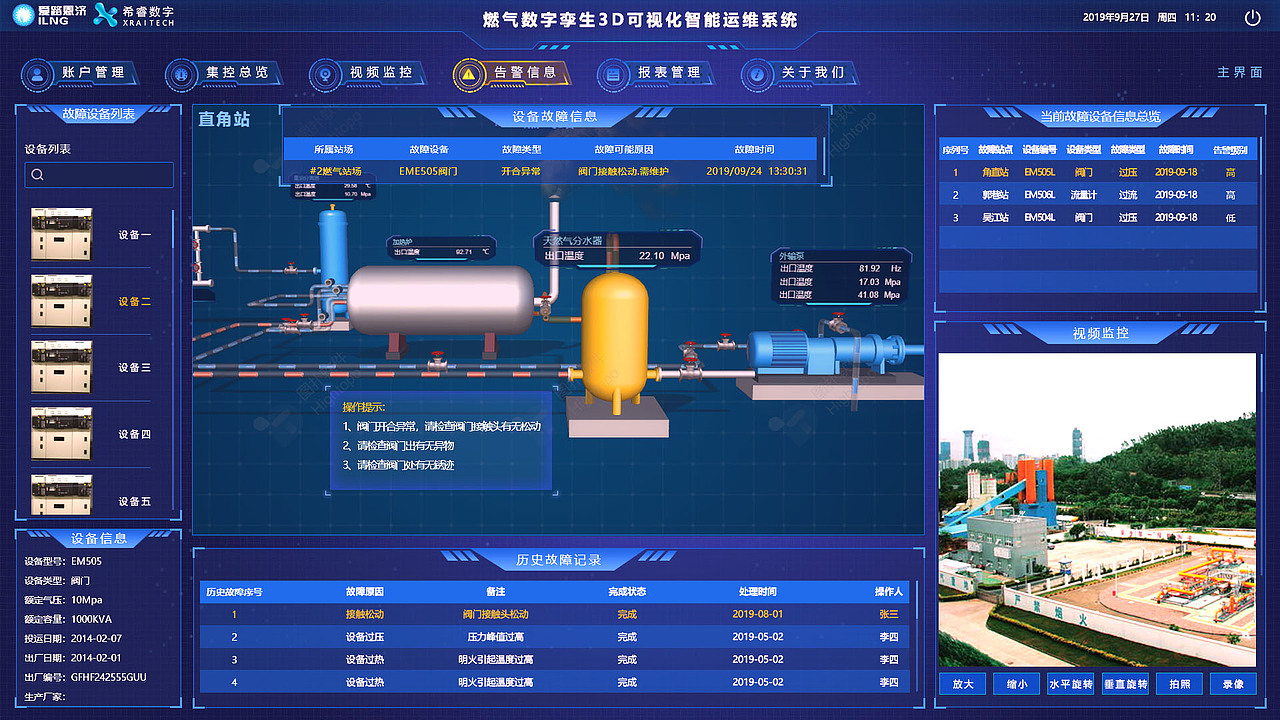Click 水平旋转 to rotate horizontally
The image size is (1280, 720).
[x=1071, y=684]
